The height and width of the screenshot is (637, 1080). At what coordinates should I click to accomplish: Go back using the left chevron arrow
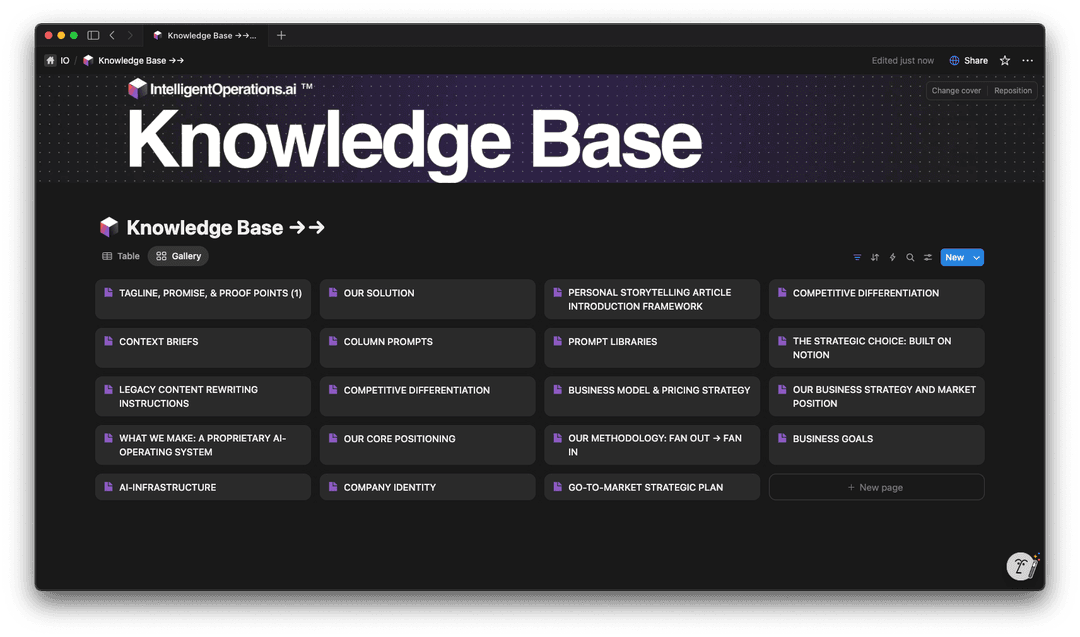[112, 34]
